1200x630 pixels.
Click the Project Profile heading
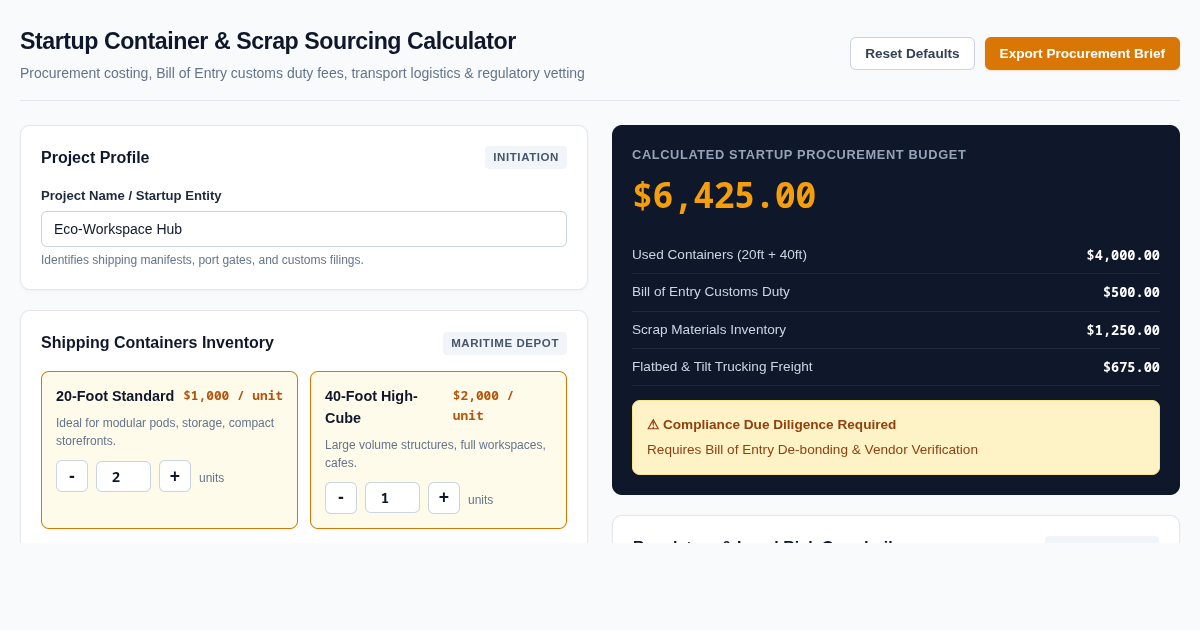(x=95, y=158)
